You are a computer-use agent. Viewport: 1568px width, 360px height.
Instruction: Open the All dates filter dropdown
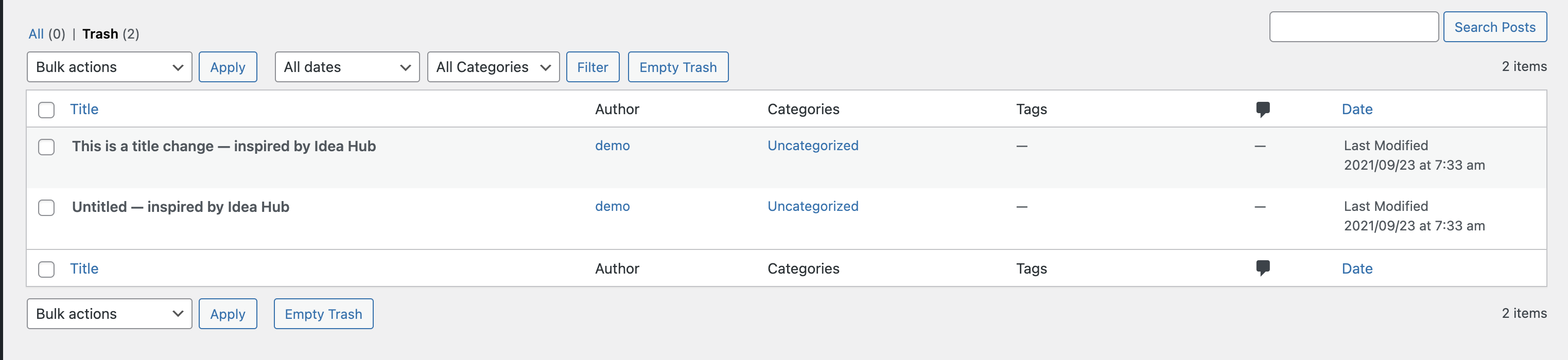[x=346, y=67]
